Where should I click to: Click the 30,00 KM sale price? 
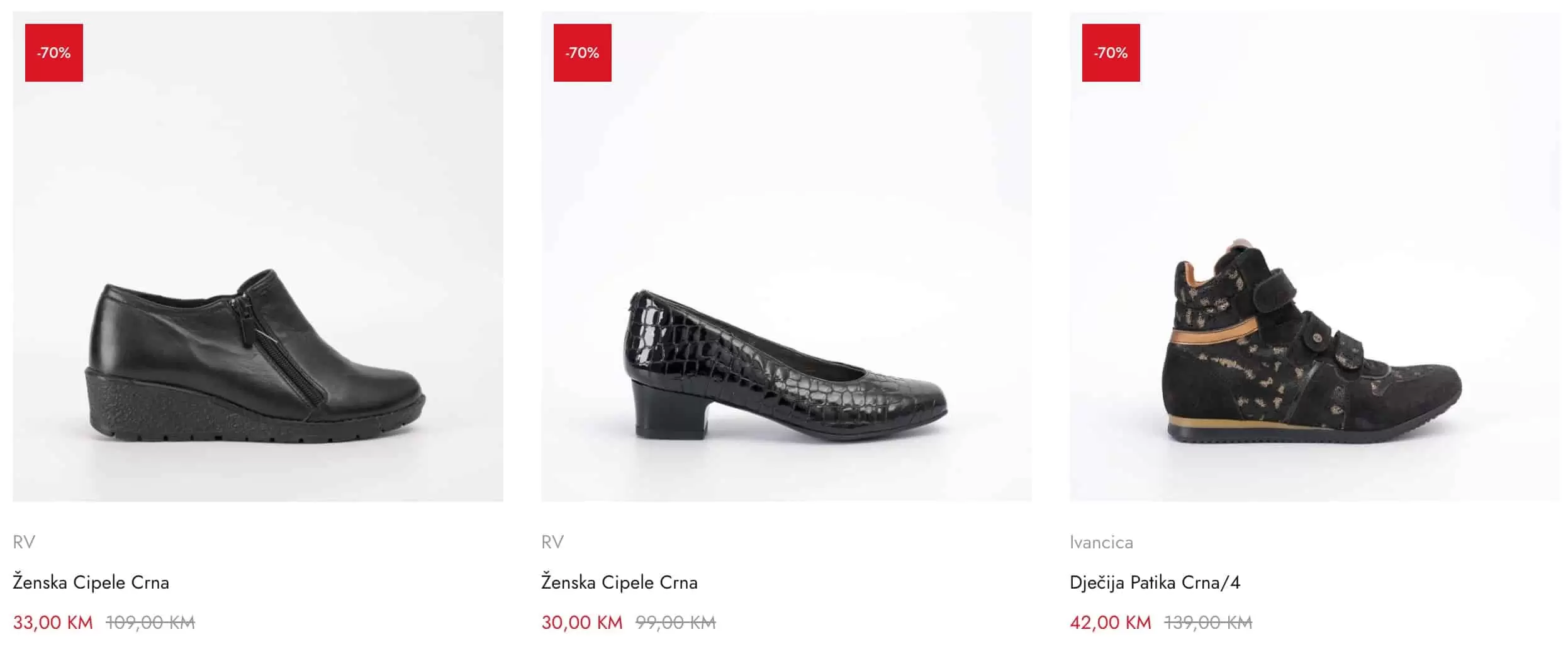[x=582, y=623]
